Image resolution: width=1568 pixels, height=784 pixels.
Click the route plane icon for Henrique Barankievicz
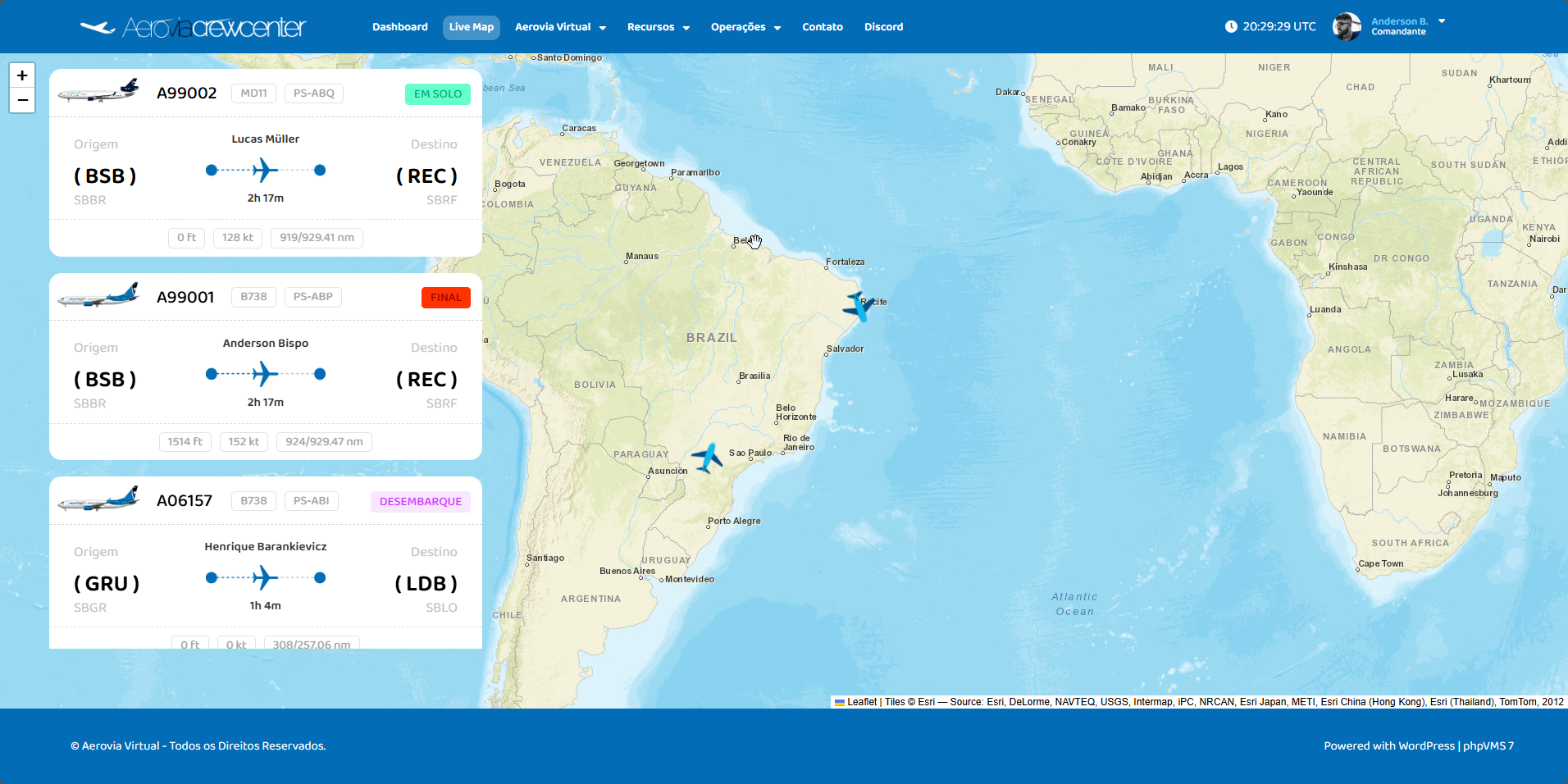click(264, 577)
